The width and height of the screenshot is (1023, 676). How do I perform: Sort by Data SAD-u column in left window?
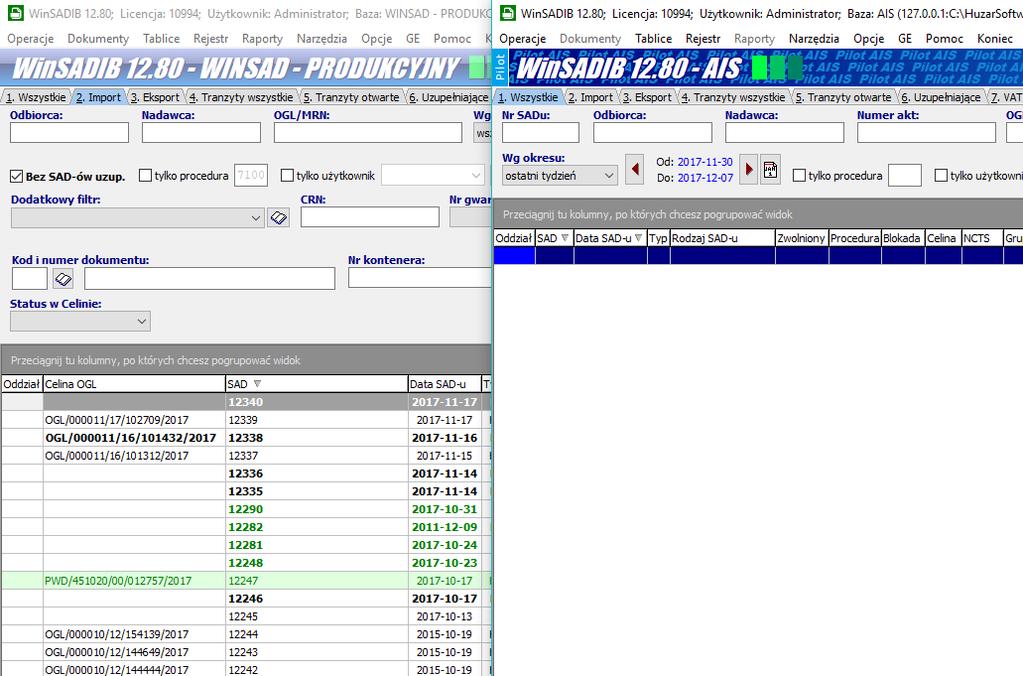pos(444,384)
